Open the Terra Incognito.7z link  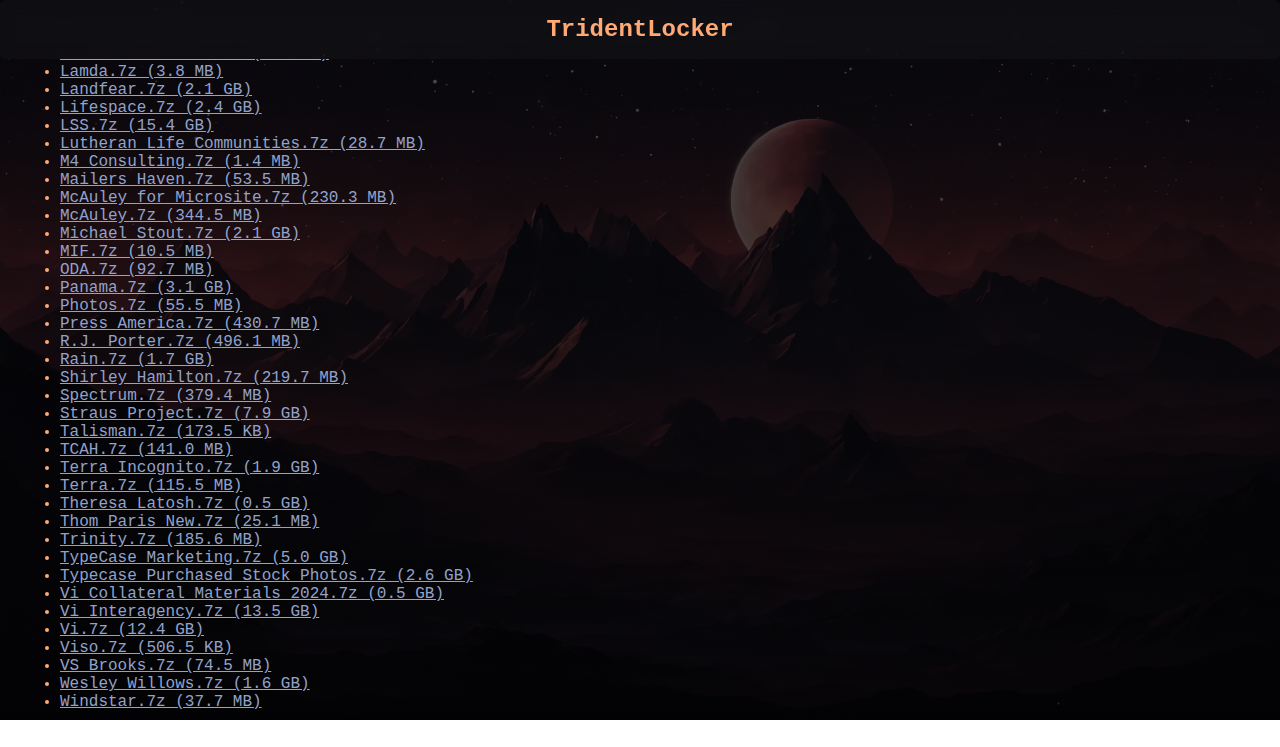click(189, 468)
